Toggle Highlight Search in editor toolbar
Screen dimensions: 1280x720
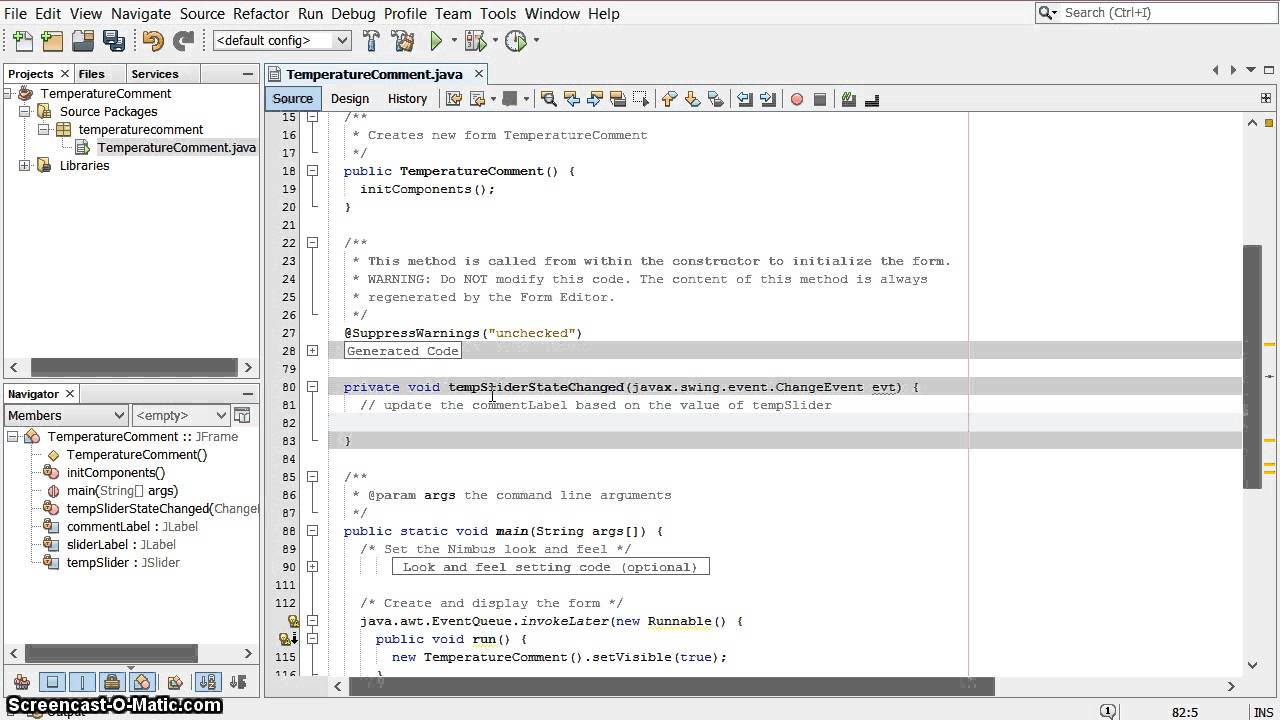click(x=618, y=99)
